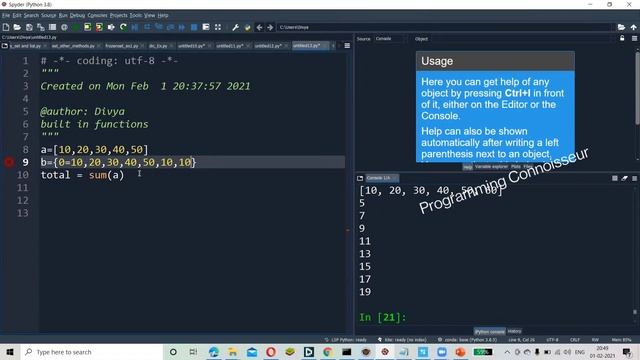Click the Windows Start button

point(10,352)
